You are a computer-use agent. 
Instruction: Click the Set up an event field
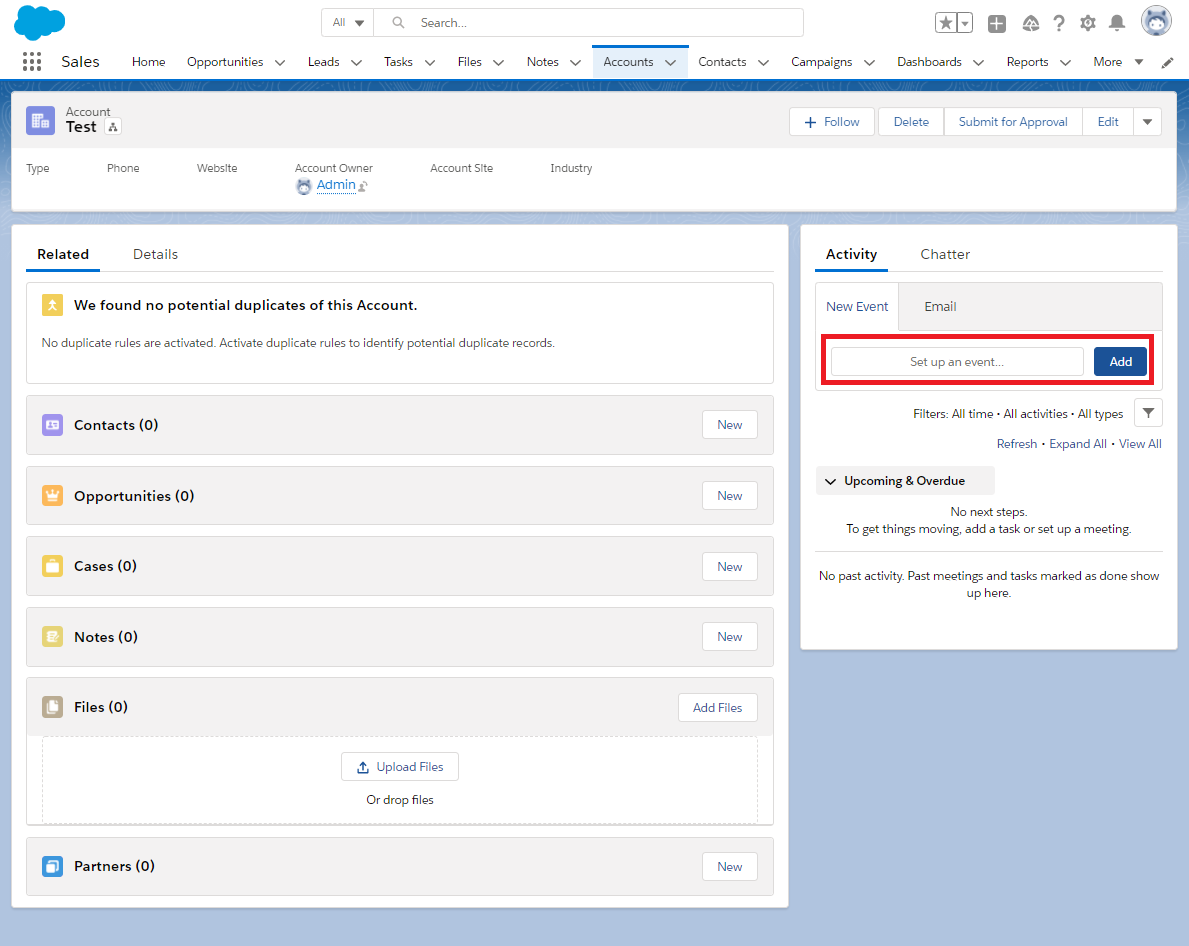click(957, 362)
